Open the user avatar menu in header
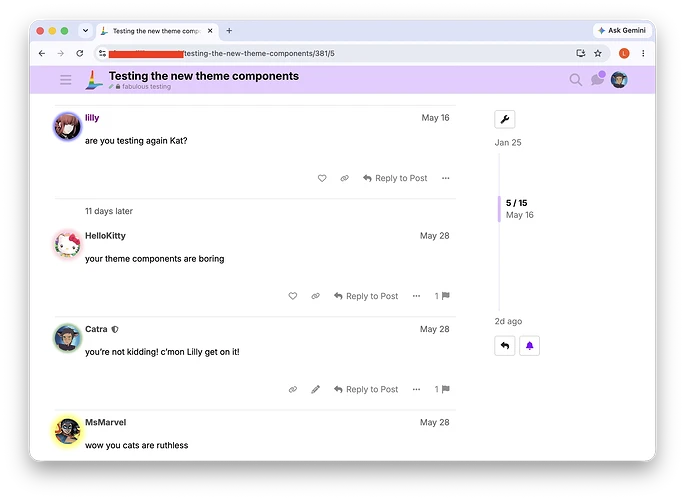The width and height of the screenshot is (684, 500). (619, 80)
